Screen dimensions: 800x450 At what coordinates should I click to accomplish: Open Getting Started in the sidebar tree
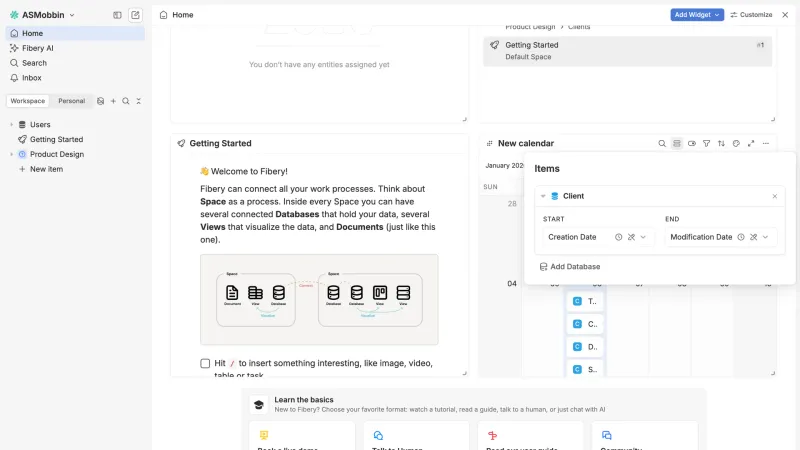(x=56, y=139)
